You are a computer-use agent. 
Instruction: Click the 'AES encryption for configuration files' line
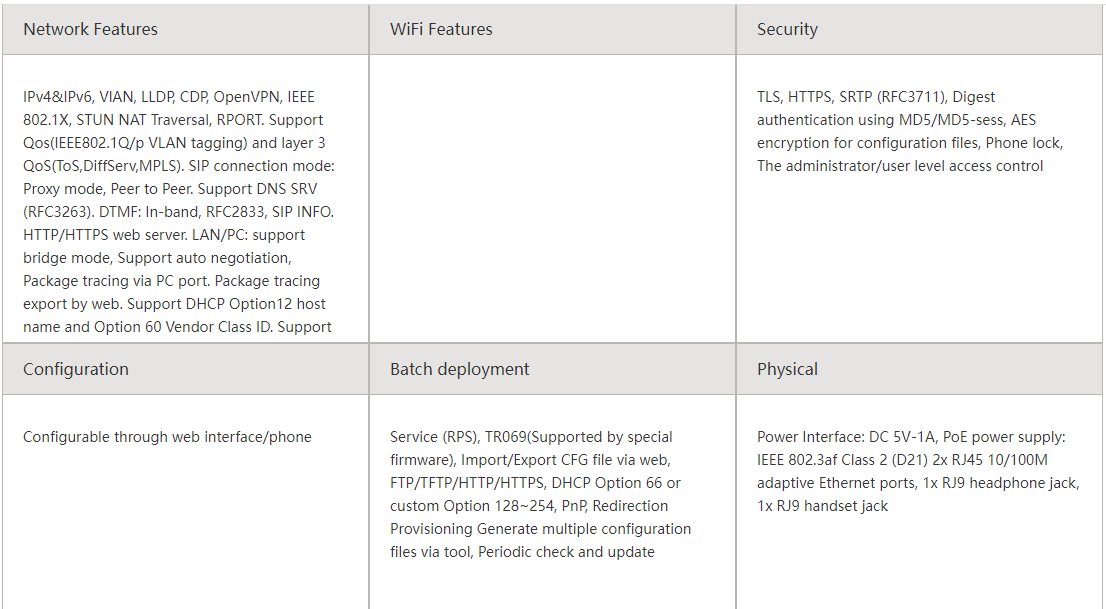click(x=910, y=143)
